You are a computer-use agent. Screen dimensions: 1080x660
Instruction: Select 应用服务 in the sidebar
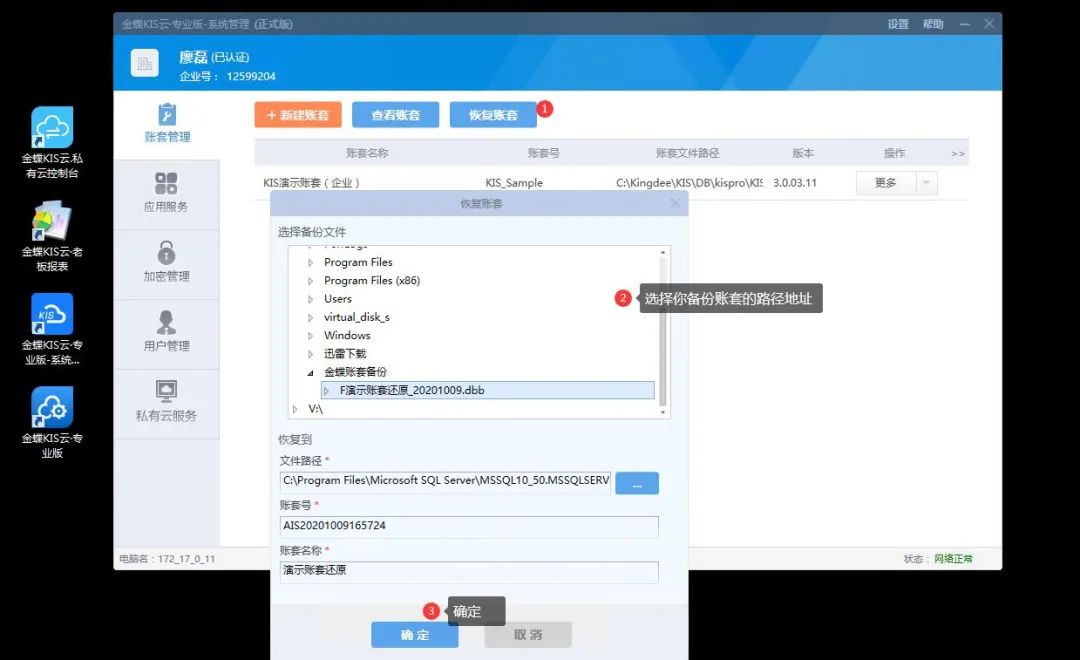[x=167, y=194]
